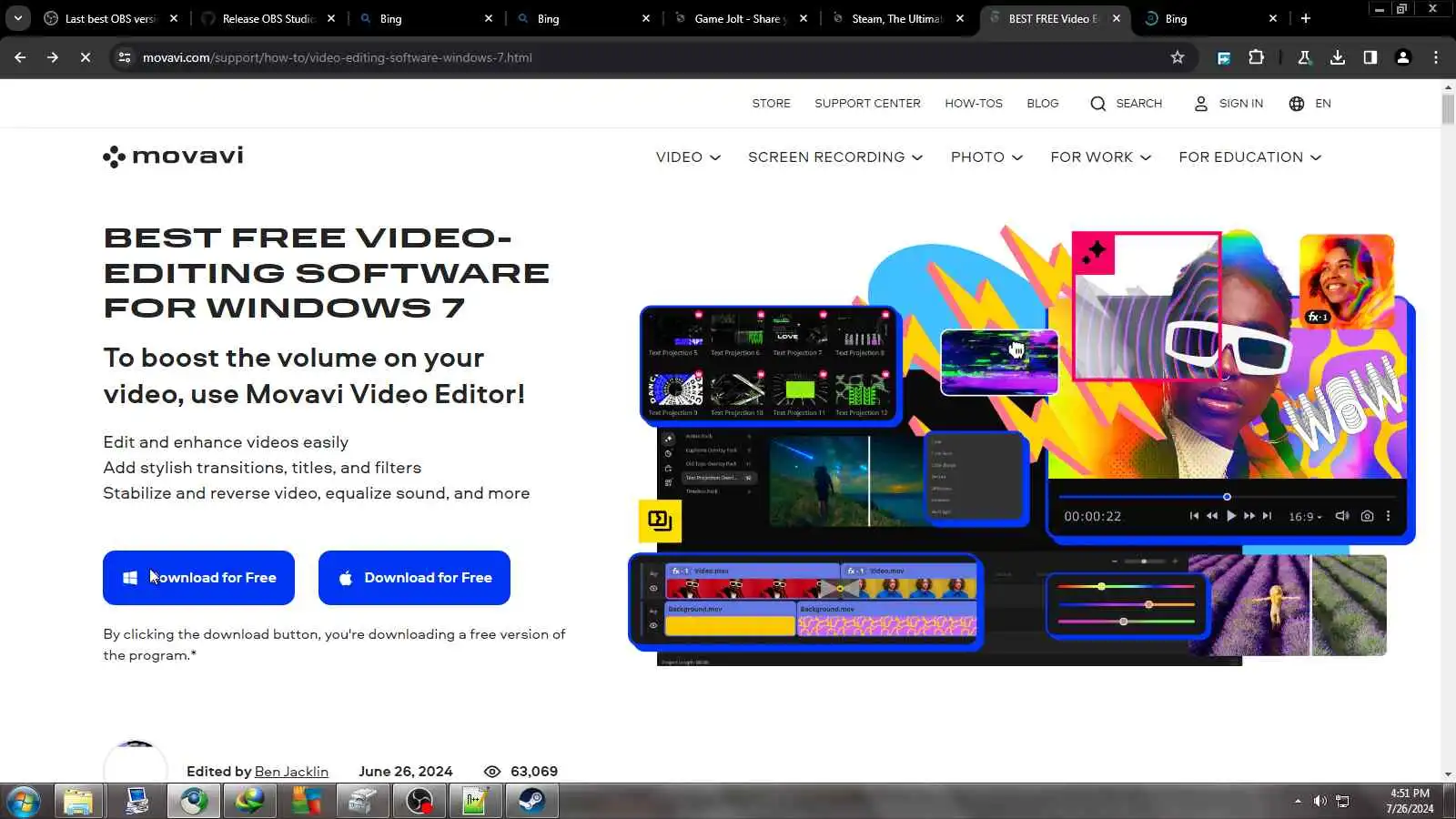Click the magnifier SEARCH icon
This screenshot has height=819, width=1456.
(x=1098, y=104)
